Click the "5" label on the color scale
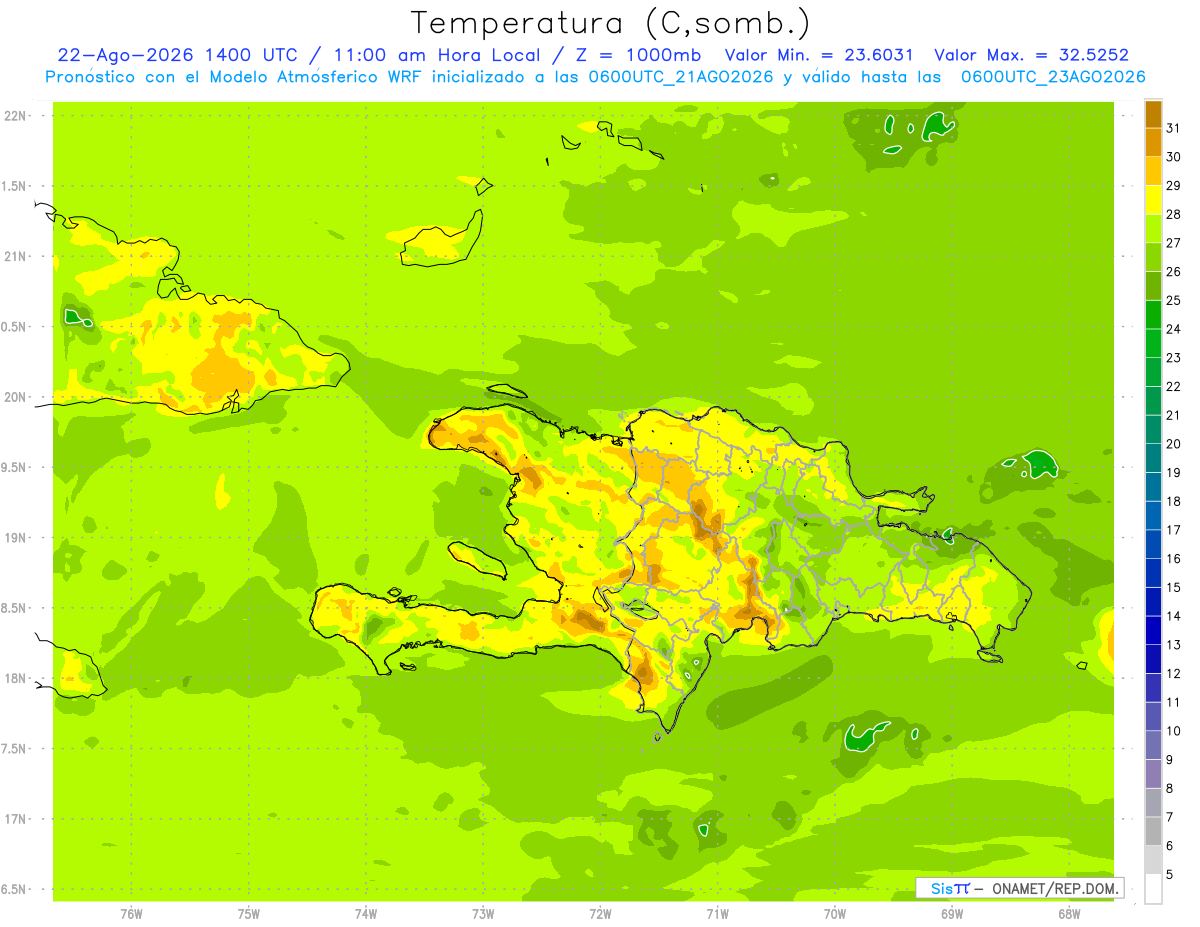 [x=1170, y=874]
